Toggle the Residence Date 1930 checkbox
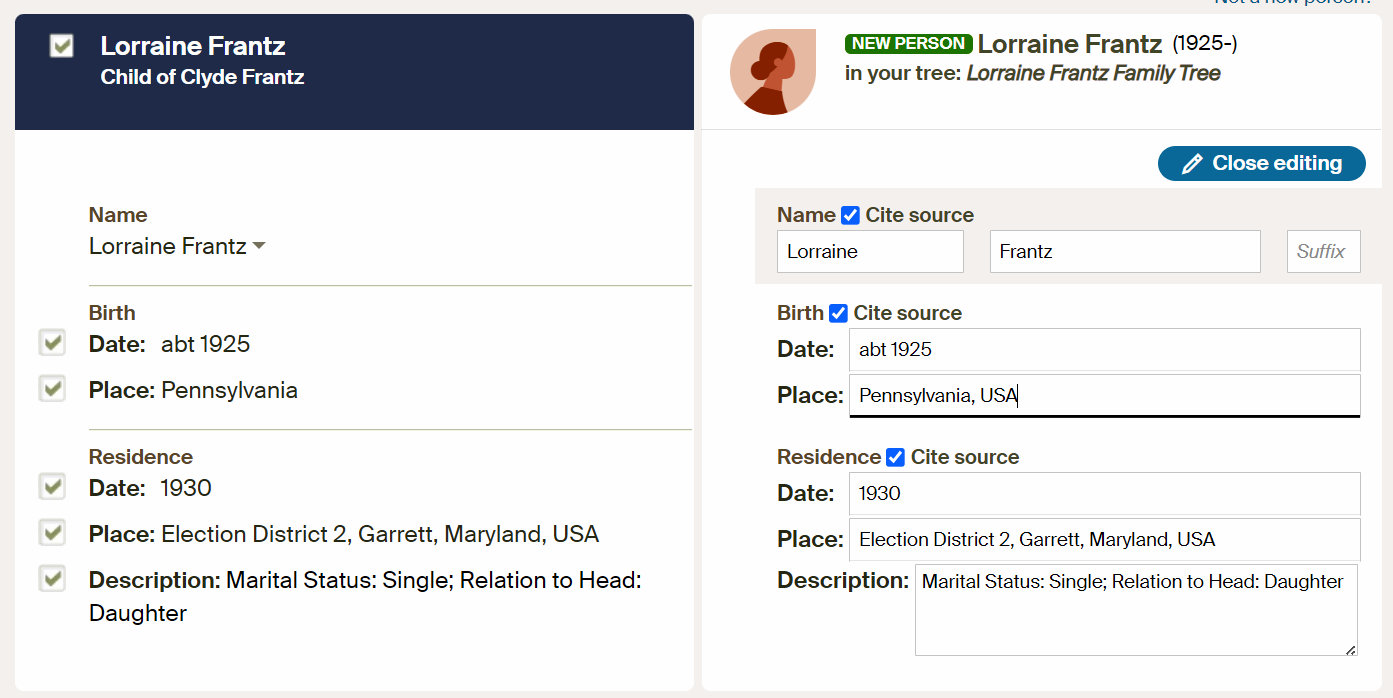This screenshot has height=698, width=1393. point(52,487)
